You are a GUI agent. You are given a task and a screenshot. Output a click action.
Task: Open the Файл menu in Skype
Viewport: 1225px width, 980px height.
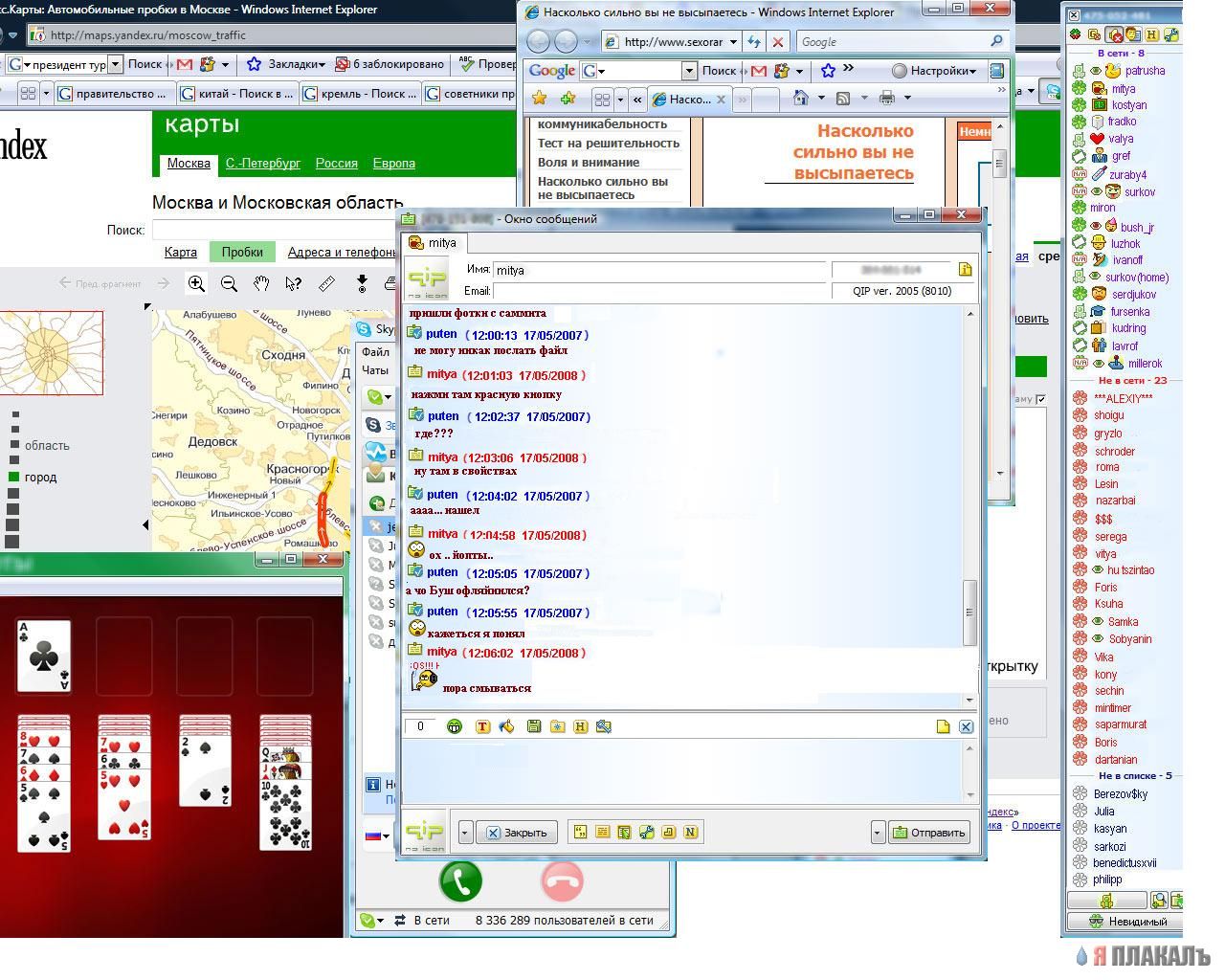[x=375, y=352]
